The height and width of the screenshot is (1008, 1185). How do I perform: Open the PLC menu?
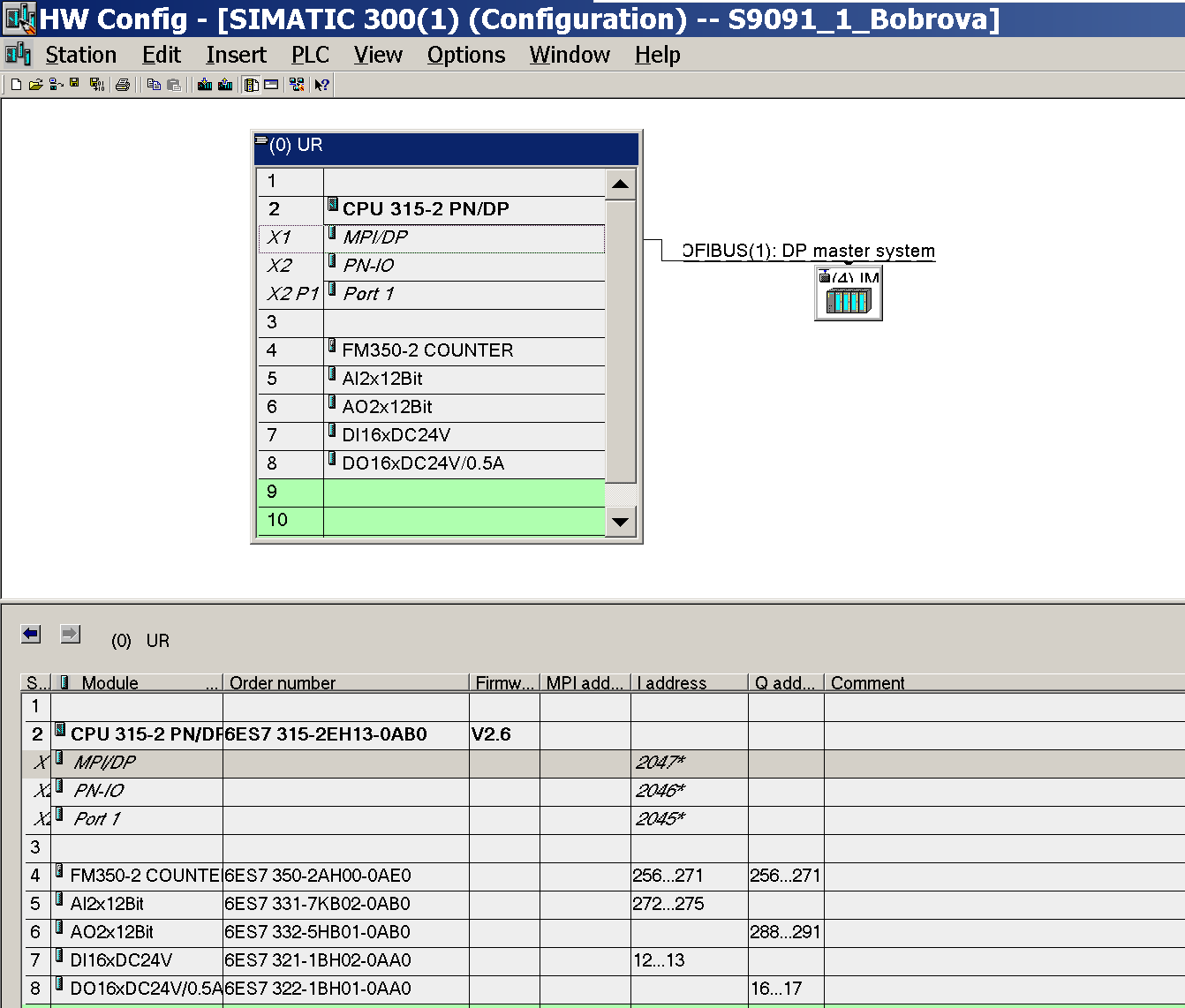311,55
